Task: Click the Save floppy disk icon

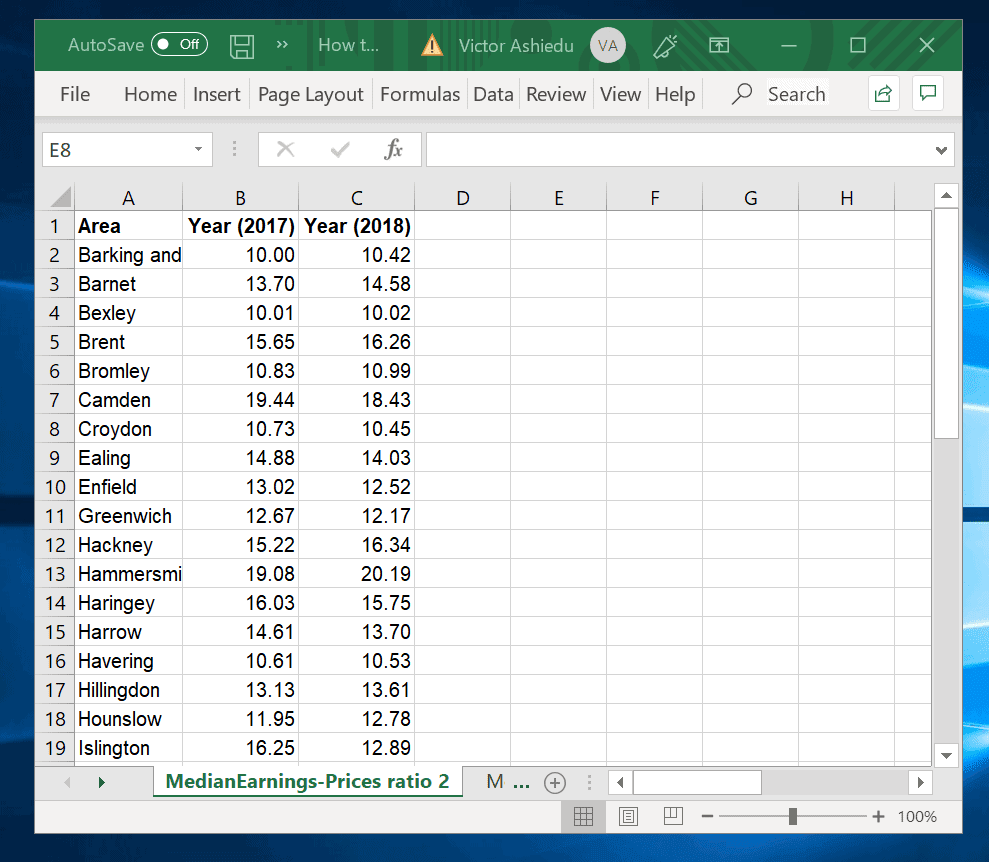Action: click(242, 45)
